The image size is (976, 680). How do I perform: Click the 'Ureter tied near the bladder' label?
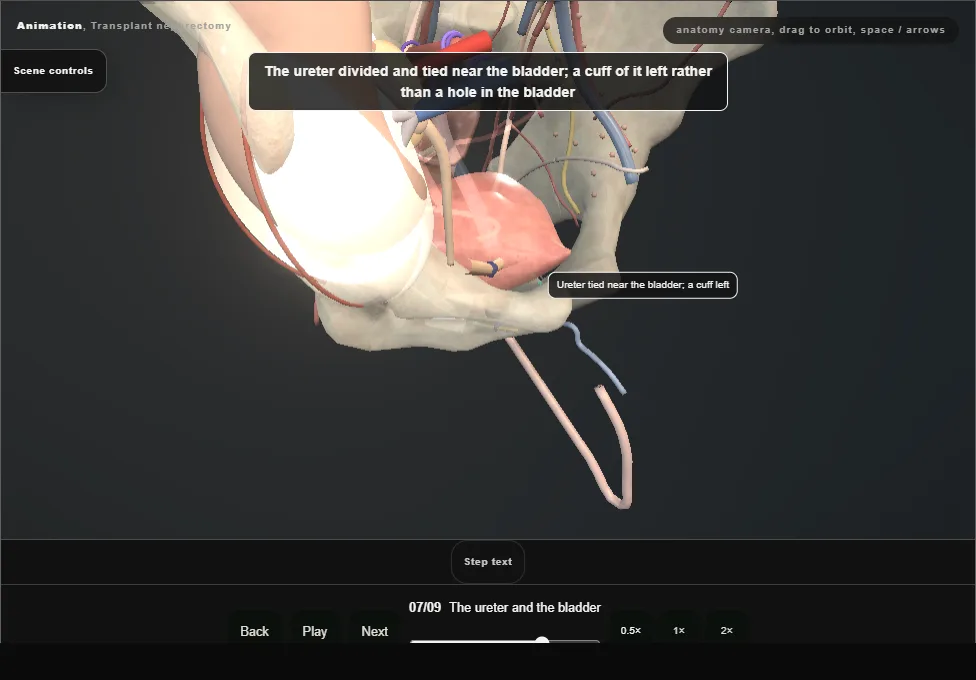point(642,285)
